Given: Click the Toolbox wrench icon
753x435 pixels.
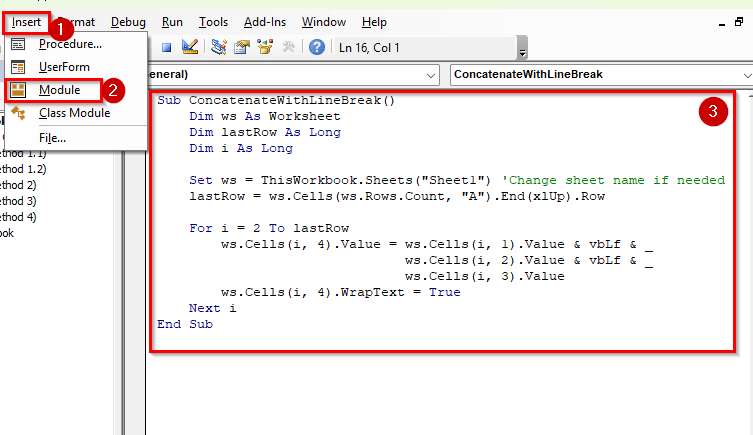Looking at the screenshot, I should pyautogui.click(x=289, y=47).
